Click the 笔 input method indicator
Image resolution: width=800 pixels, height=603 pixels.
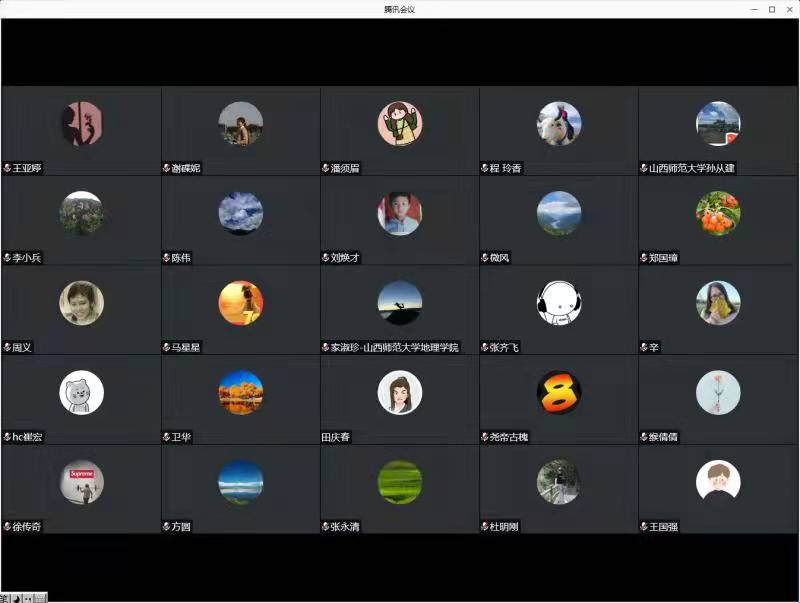coord(5,598)
